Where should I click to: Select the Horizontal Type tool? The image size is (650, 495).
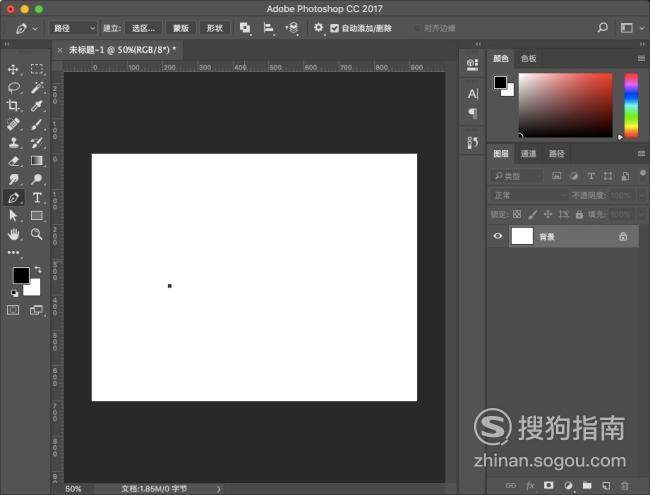click(x=36, y=197)
